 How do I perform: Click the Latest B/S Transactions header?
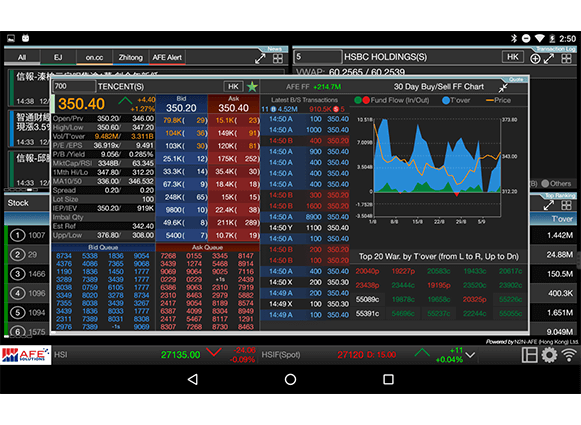pyautogui.click(x=304, y=100)
